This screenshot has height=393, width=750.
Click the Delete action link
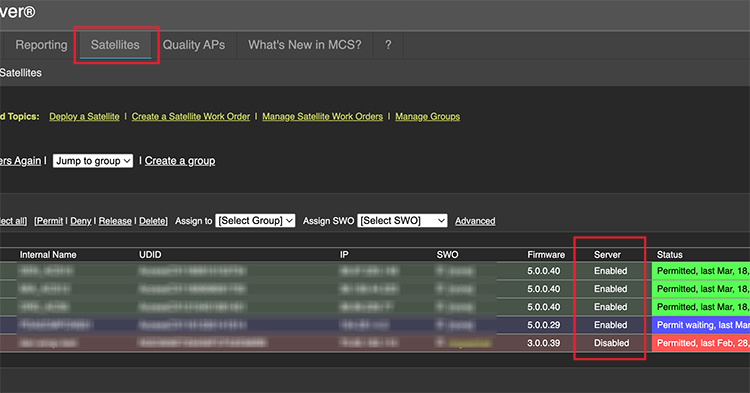click(152, 221)
